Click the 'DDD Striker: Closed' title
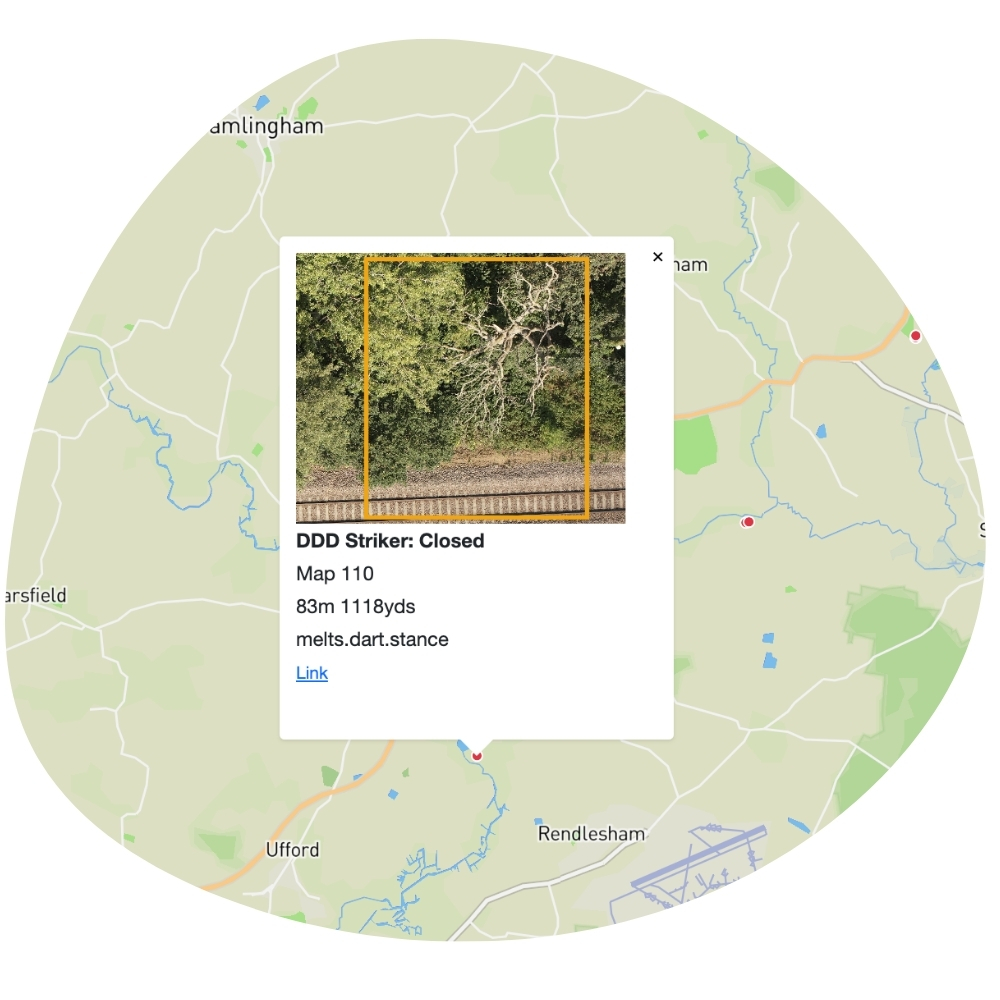This screenshot has width=1000, height=1000. pyautogui.click(x=390, y=541)
